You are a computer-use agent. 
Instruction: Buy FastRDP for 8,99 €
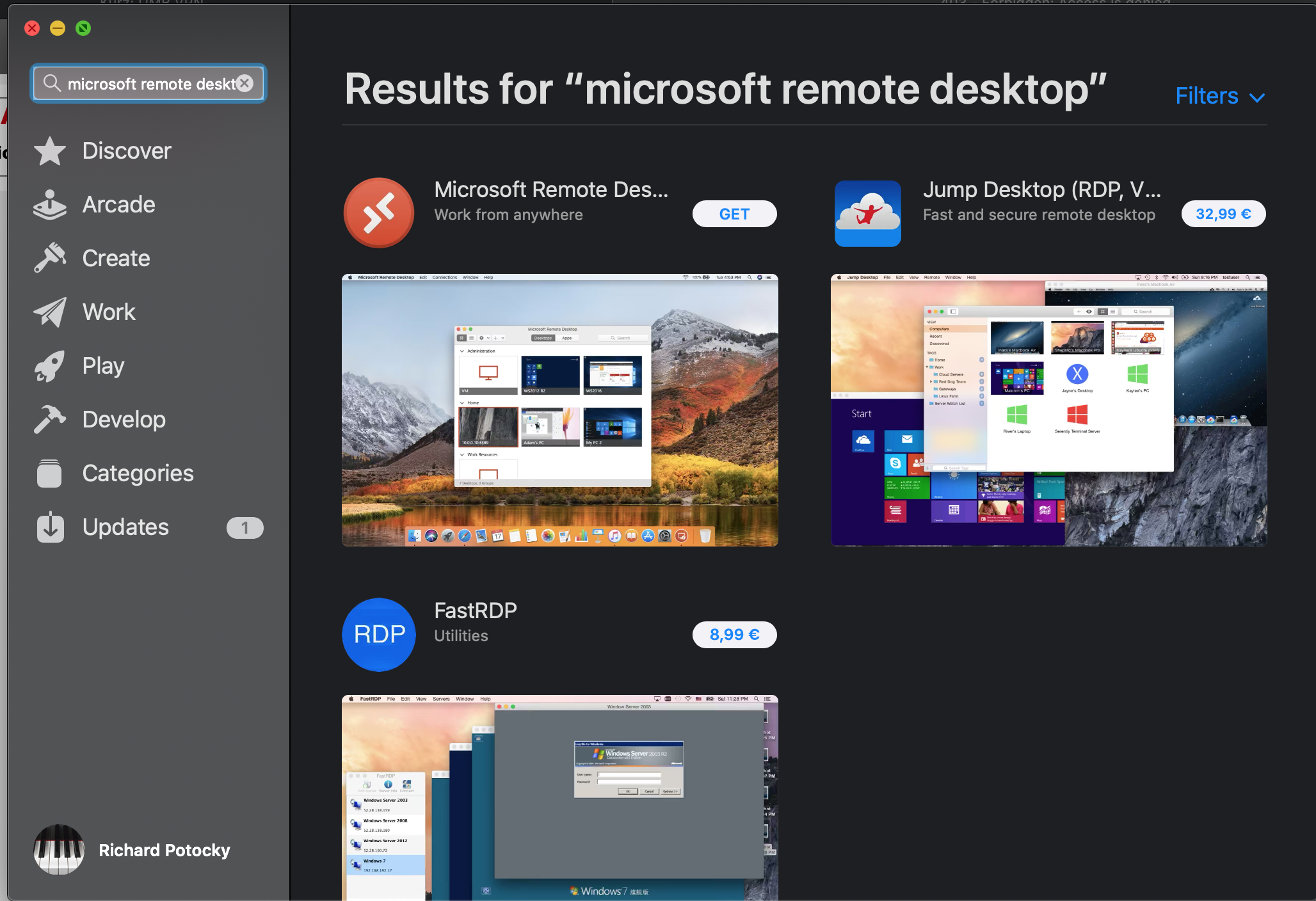734,635
